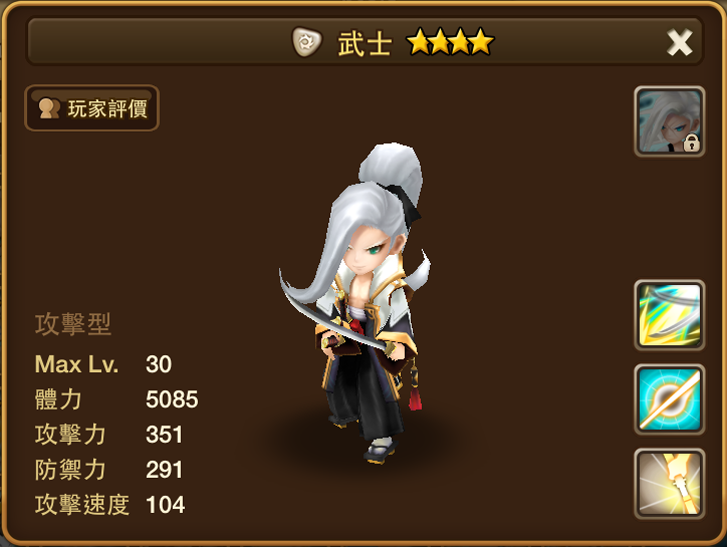The height and width of the screenshot is (547, 727).
Task: Click the player silhouette icon in 玩家評價
Action: click(49, 108)
